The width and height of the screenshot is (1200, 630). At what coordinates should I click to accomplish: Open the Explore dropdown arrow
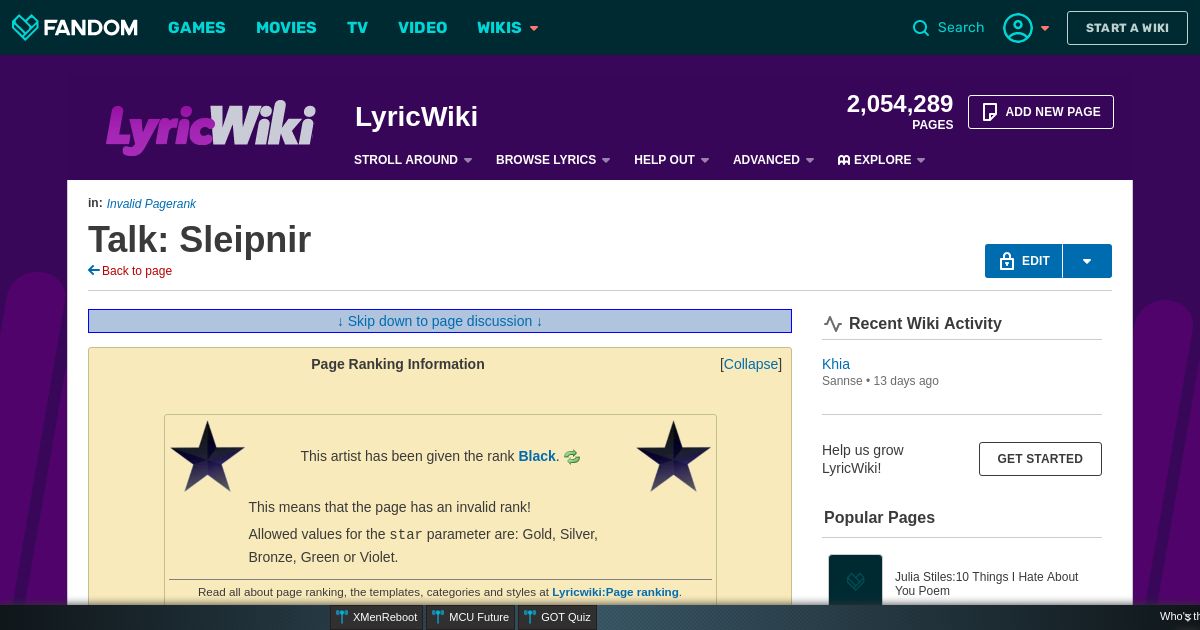click(x=921, y=160)
